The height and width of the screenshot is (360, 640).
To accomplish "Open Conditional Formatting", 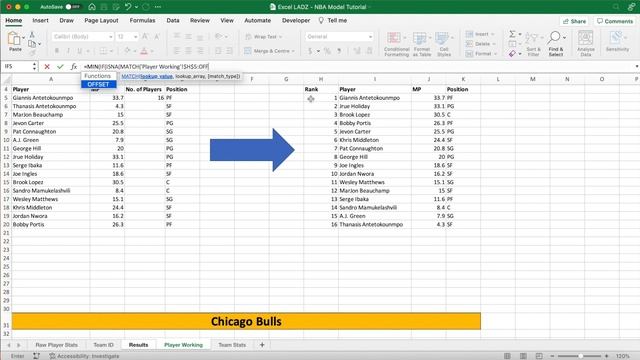I will tap(396, 44).
